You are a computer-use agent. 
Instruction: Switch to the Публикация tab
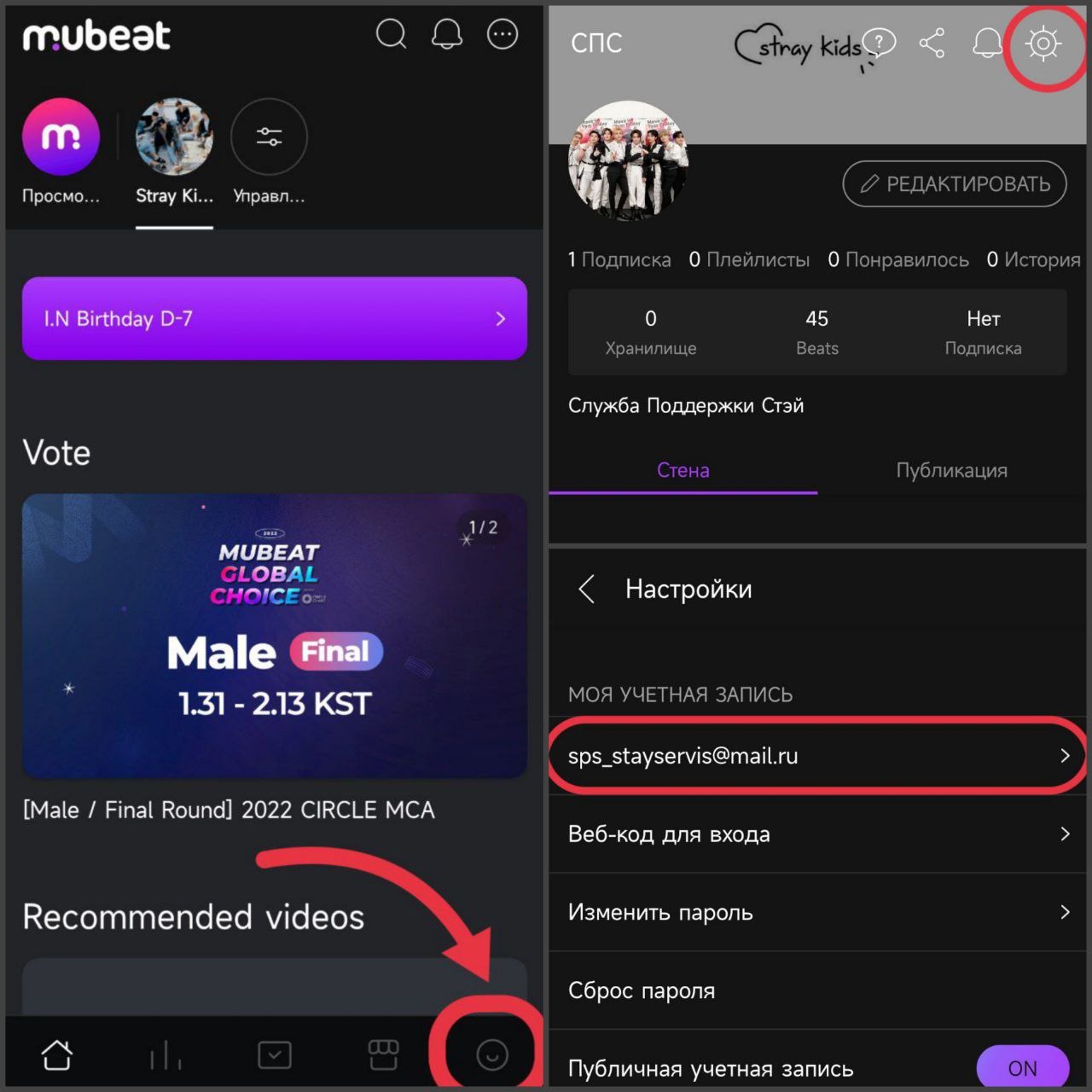click(951, 470)
